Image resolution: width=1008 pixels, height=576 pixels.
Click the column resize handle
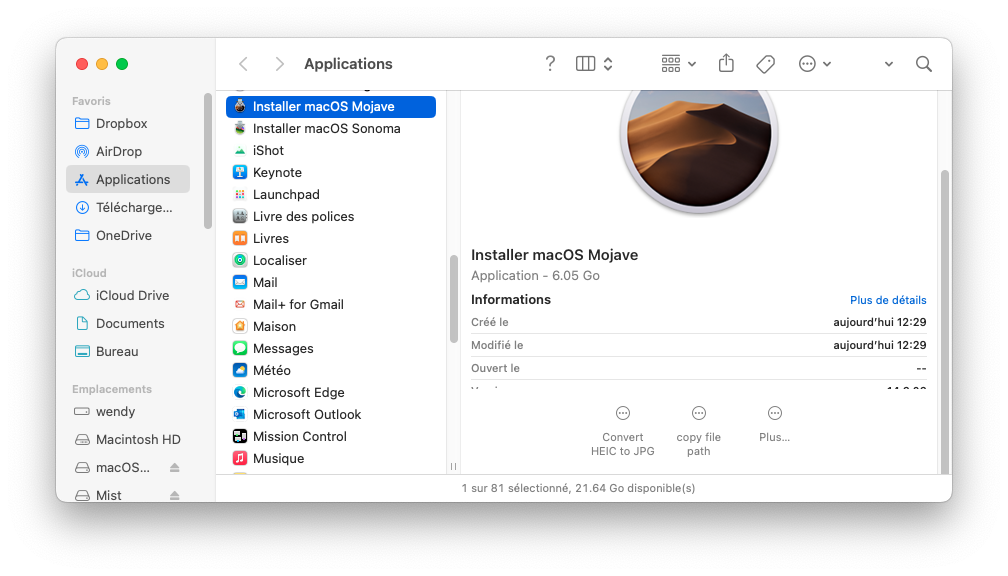click(x=453, y=467)
